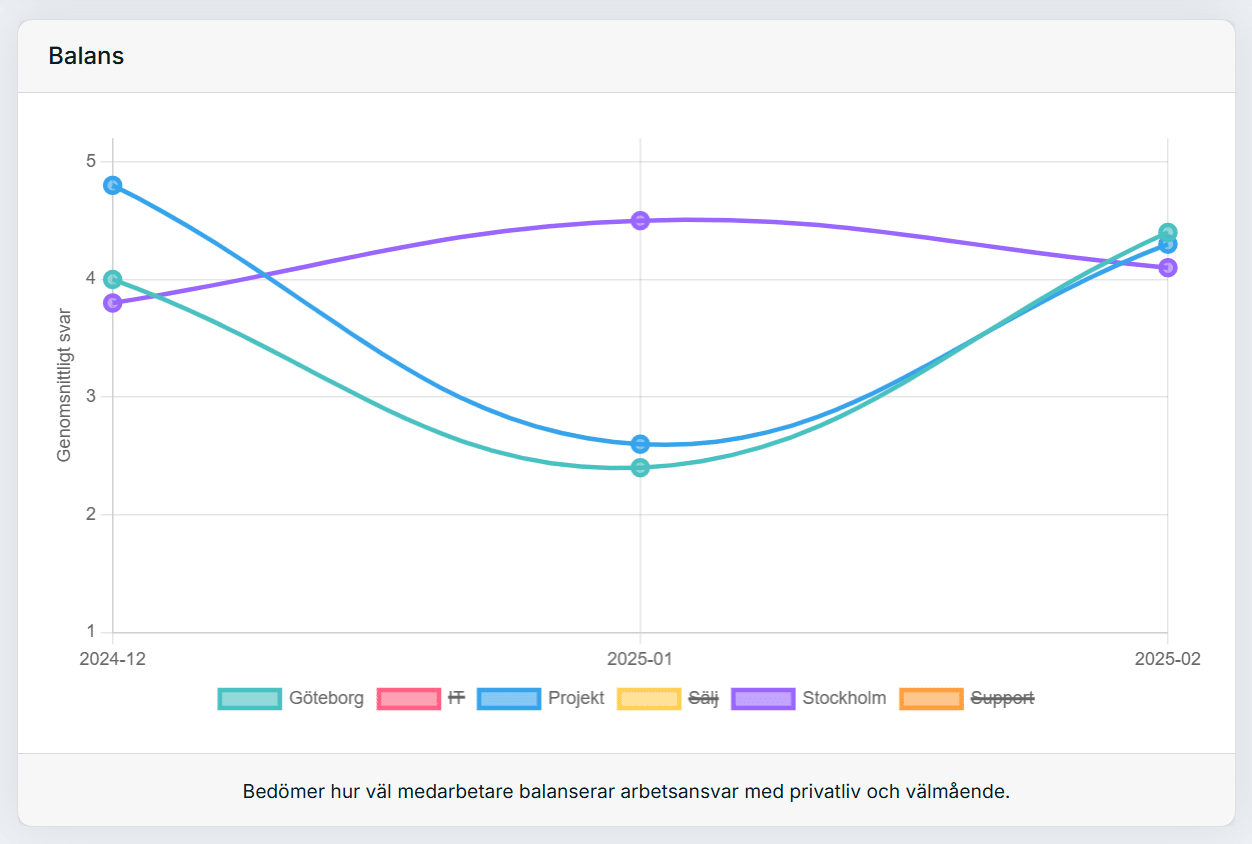Toggle the Göteborg legend swatch
This screenshot has width=1252, height=844.
tap(249, 699)
